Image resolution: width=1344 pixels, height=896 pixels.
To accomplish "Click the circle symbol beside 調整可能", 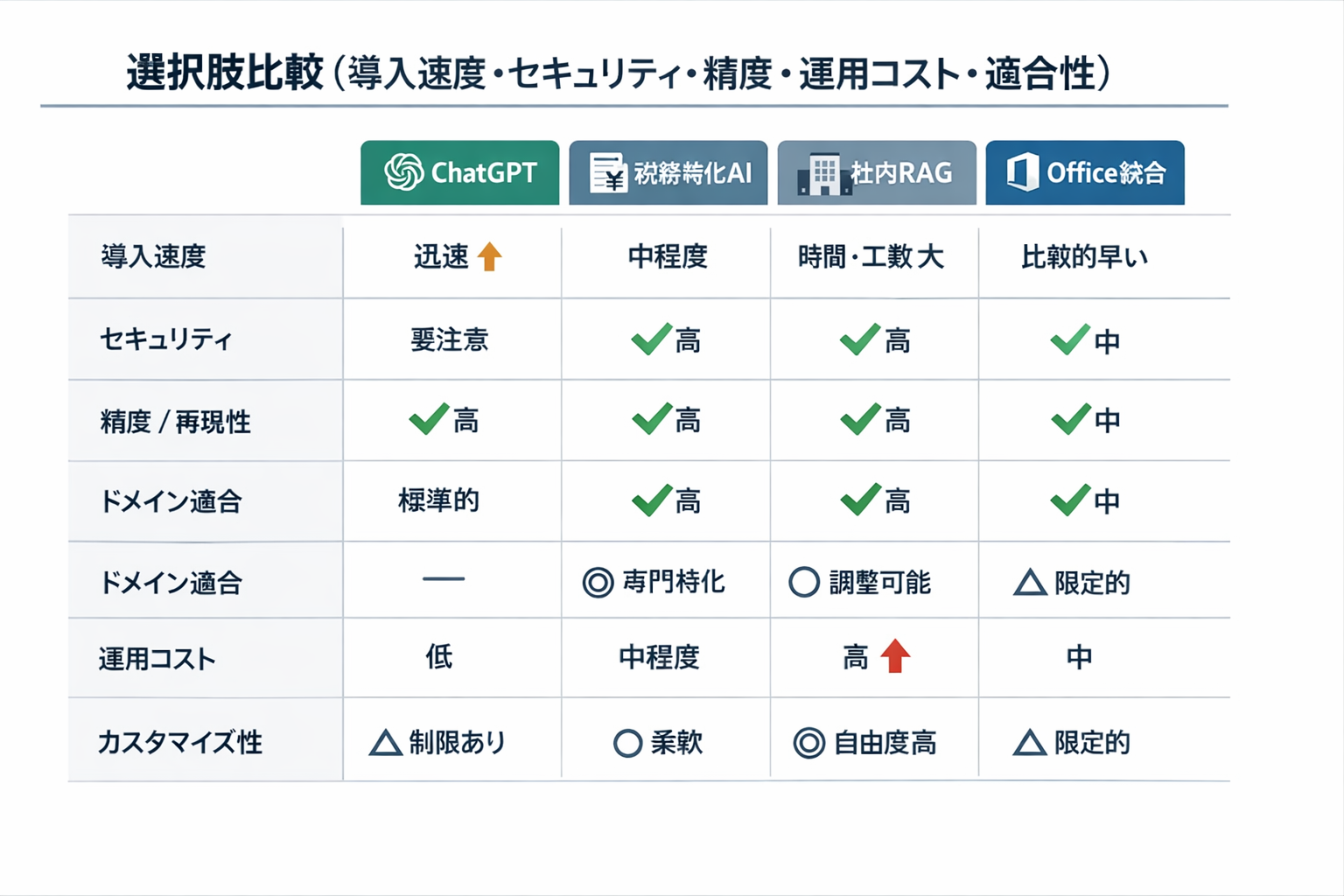I will coord(804,582).
